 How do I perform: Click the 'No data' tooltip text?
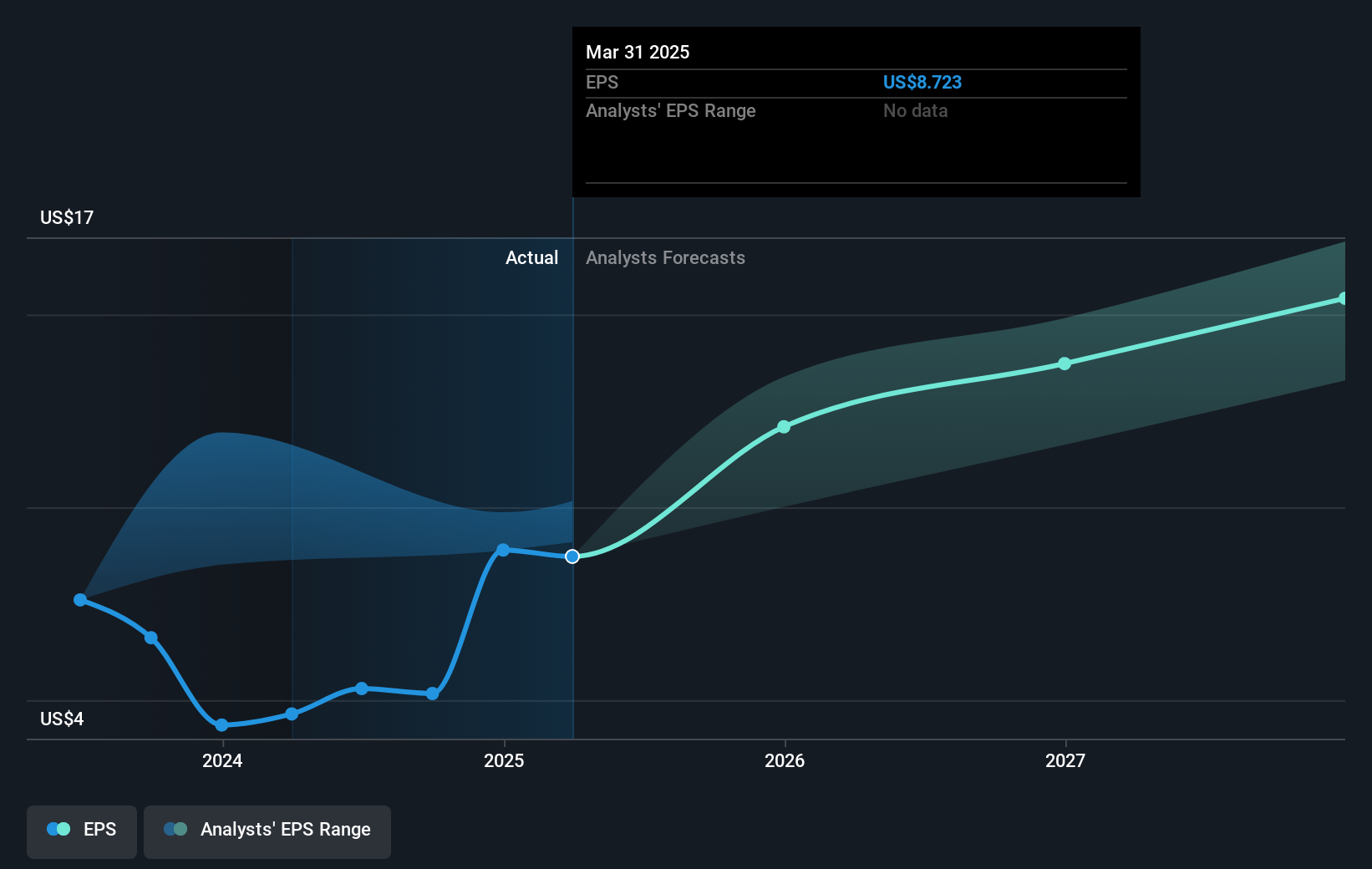[x=916, y=110]
